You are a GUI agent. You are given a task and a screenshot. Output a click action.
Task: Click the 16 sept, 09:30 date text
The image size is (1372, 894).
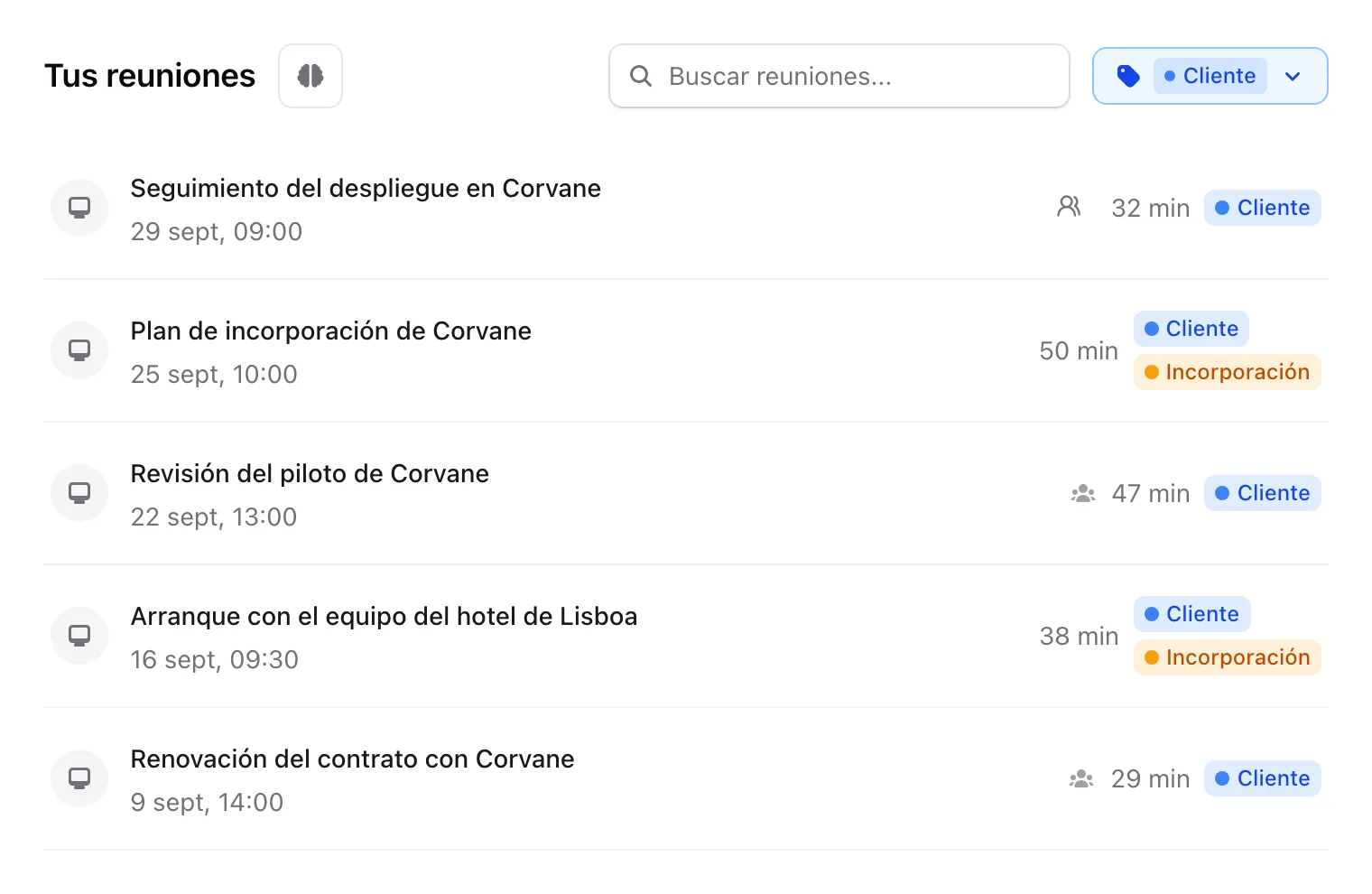(x=215, y=660)
